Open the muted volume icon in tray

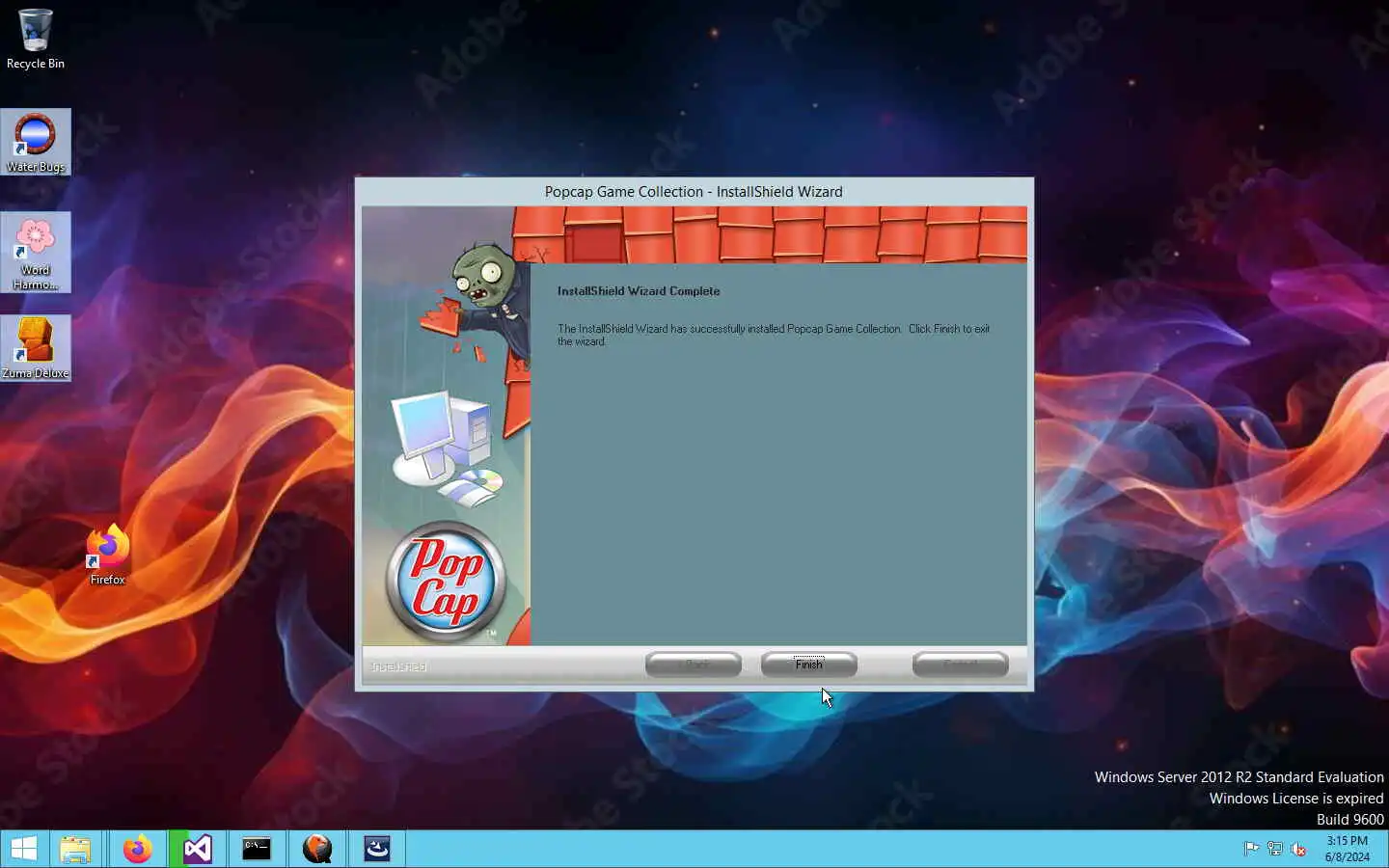click(1298, 849)
